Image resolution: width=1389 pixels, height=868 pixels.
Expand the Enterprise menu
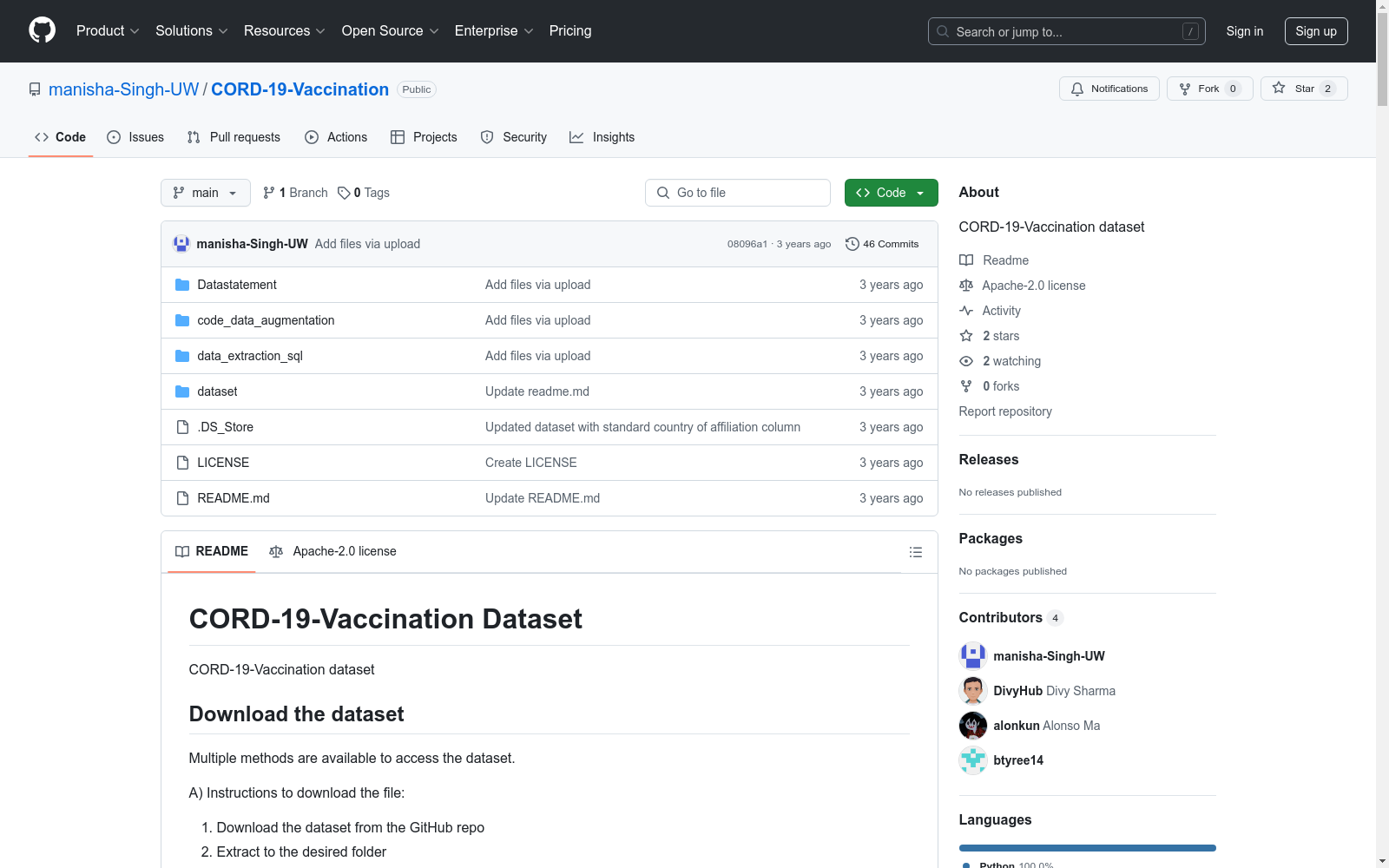pos(494,30)
